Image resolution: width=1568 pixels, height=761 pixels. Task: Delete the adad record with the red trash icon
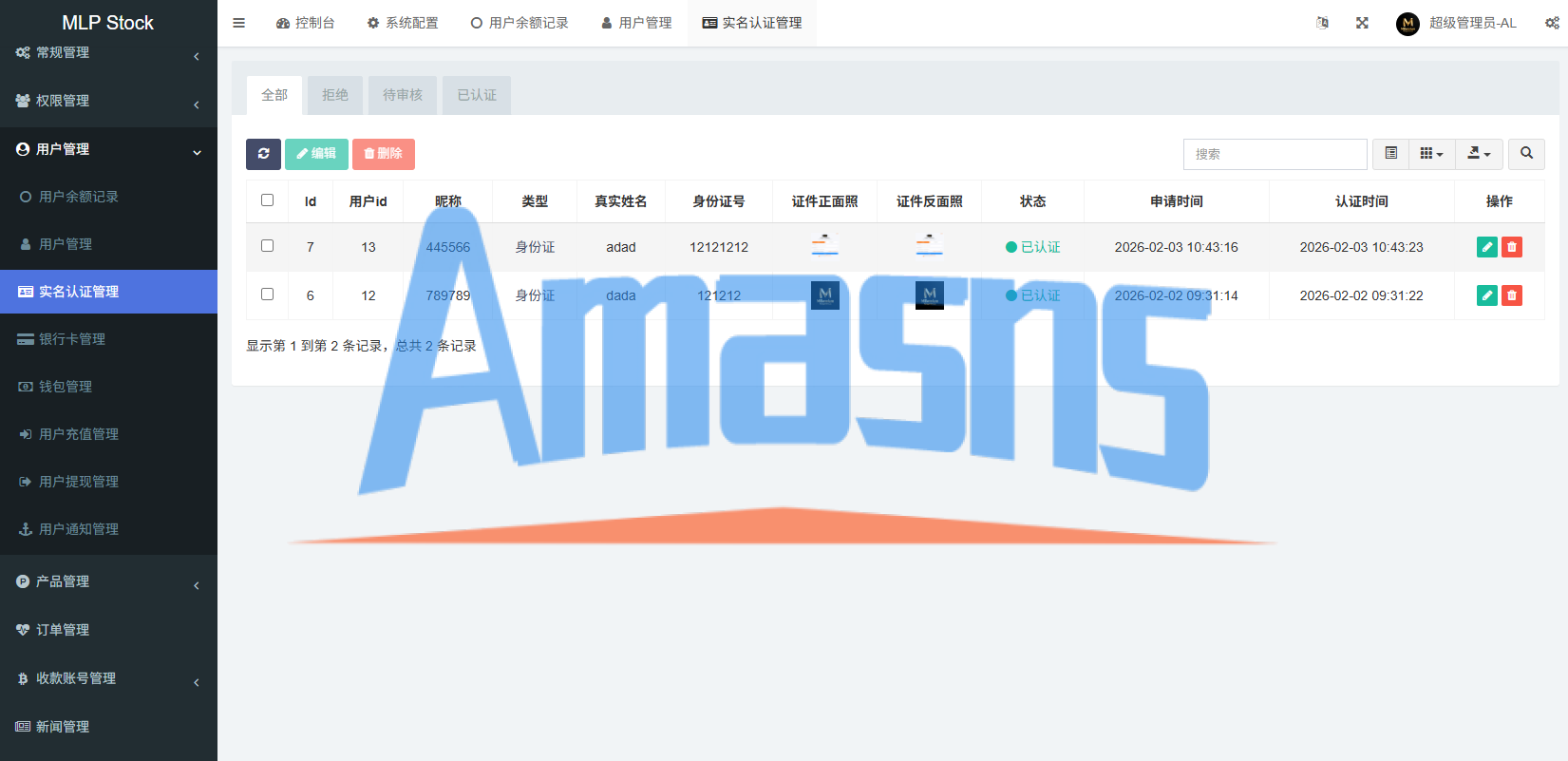pos(1512,247)
